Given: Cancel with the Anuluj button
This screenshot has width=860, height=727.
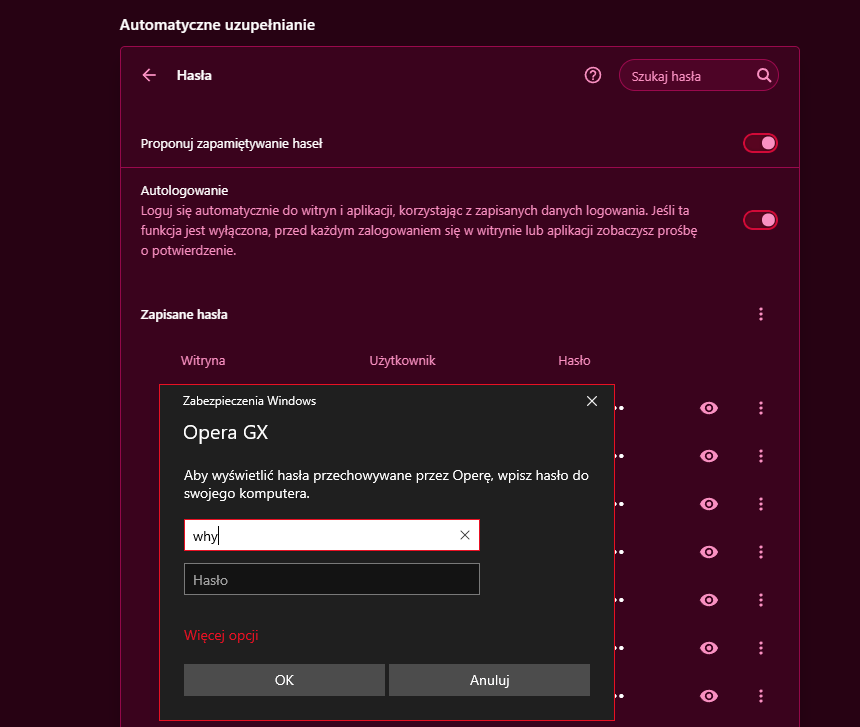Looking at the screenshot, I should [489, 680].
